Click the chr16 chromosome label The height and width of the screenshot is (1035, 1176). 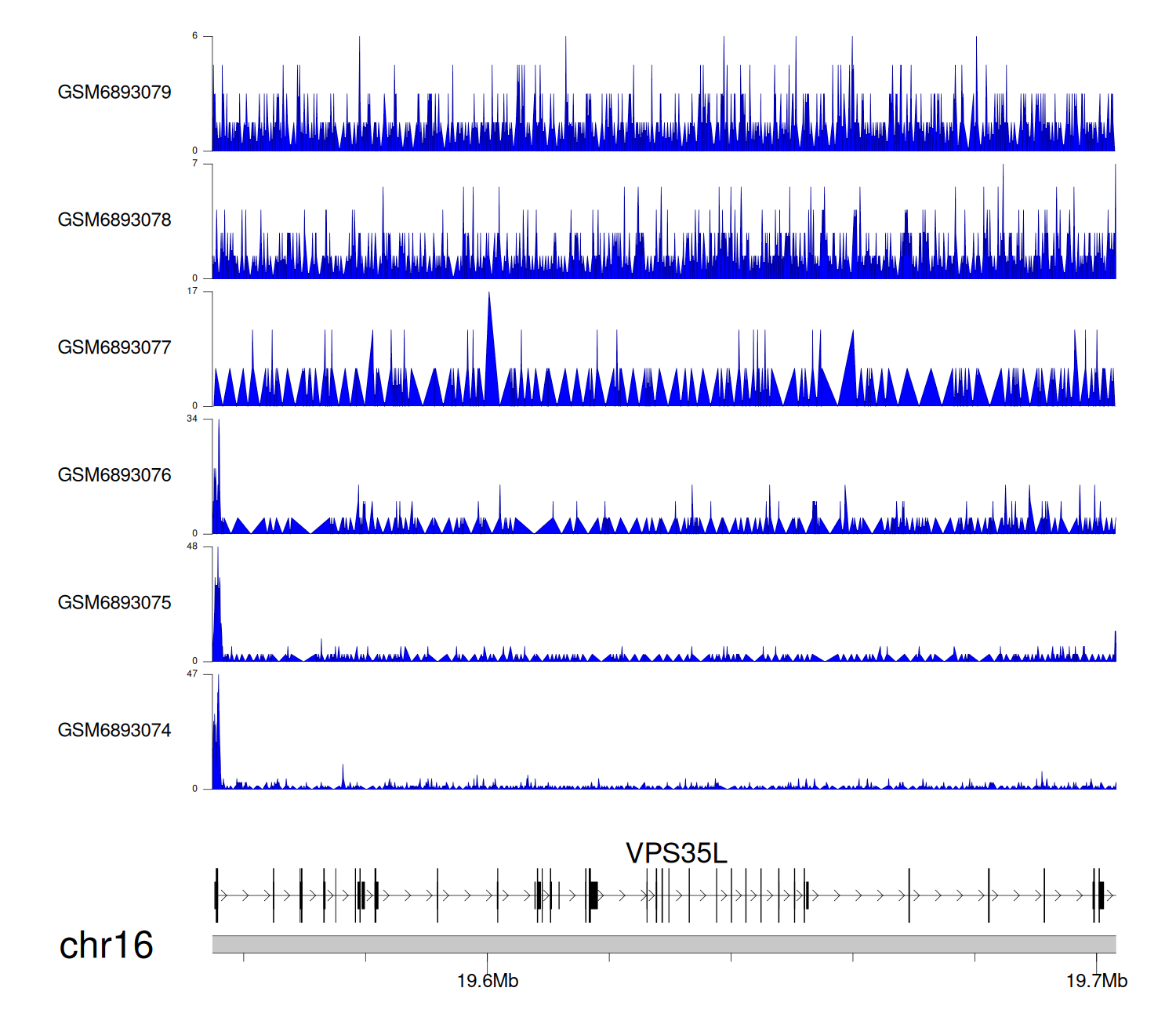pos(106,946)
